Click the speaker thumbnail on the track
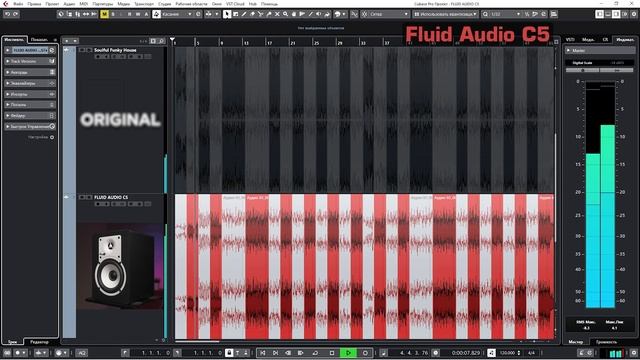Viewport: 640px width, 360px height. pos(120,266)
